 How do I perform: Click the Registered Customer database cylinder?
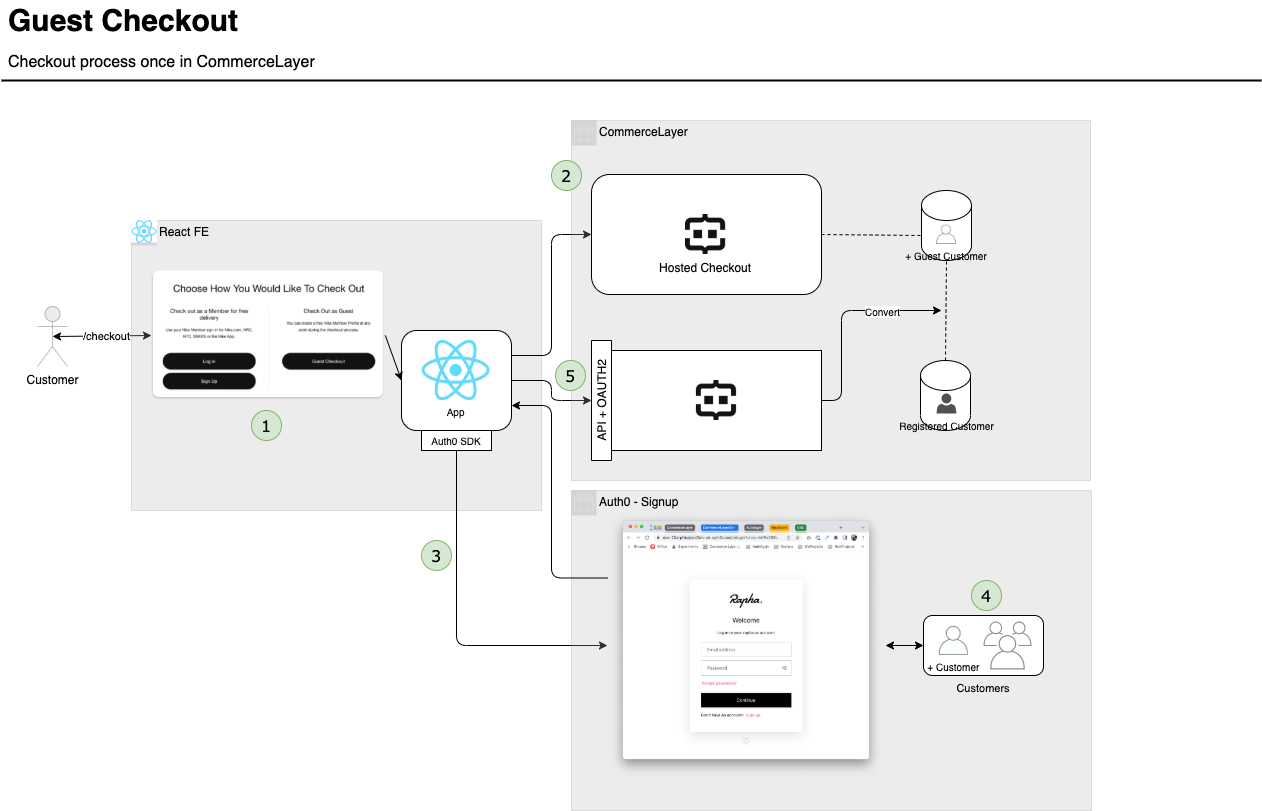pyautogui.click(x=945, y=391)
